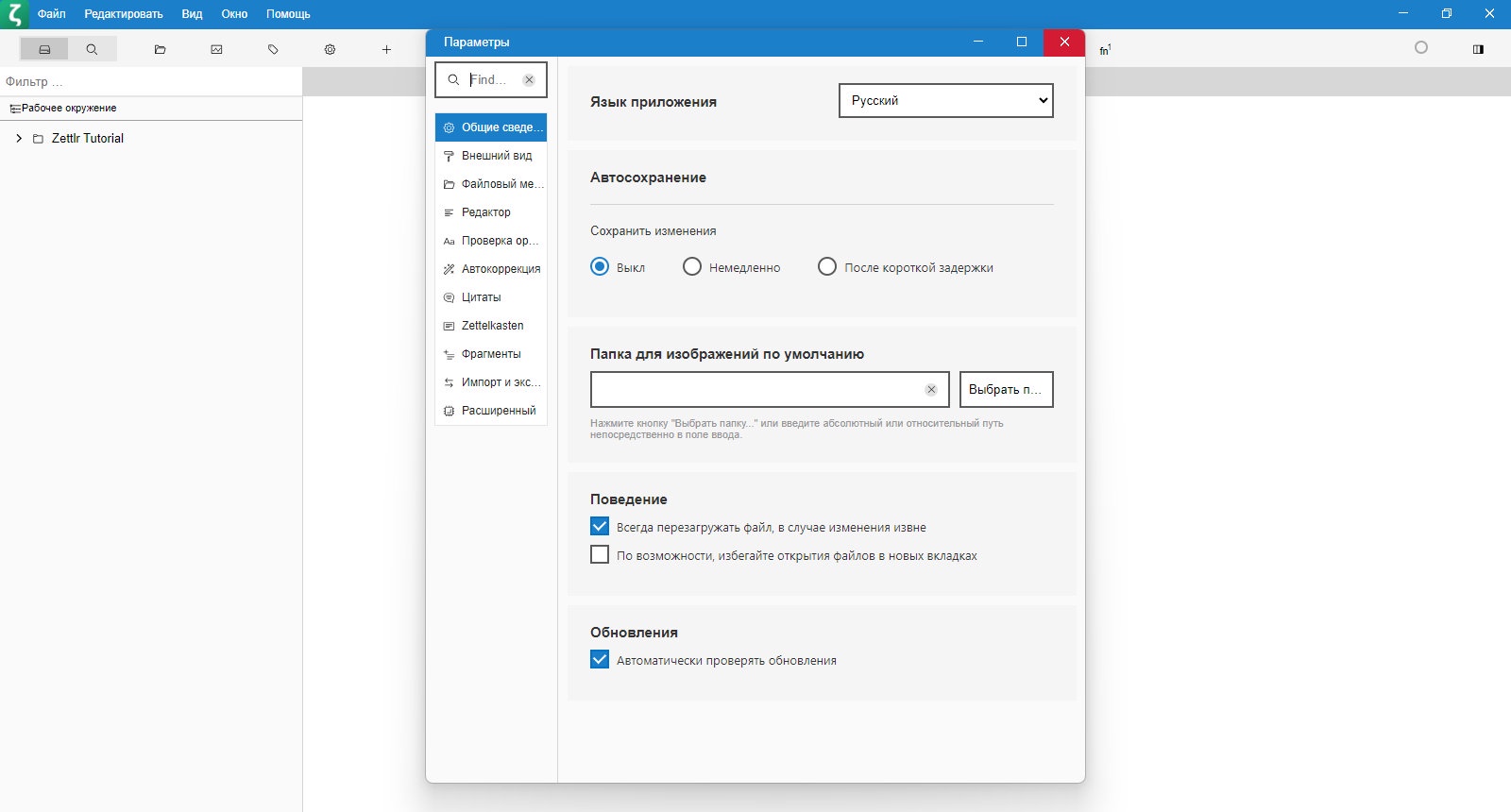Open the Автокоррекция settings tab

tap(491, 269)
